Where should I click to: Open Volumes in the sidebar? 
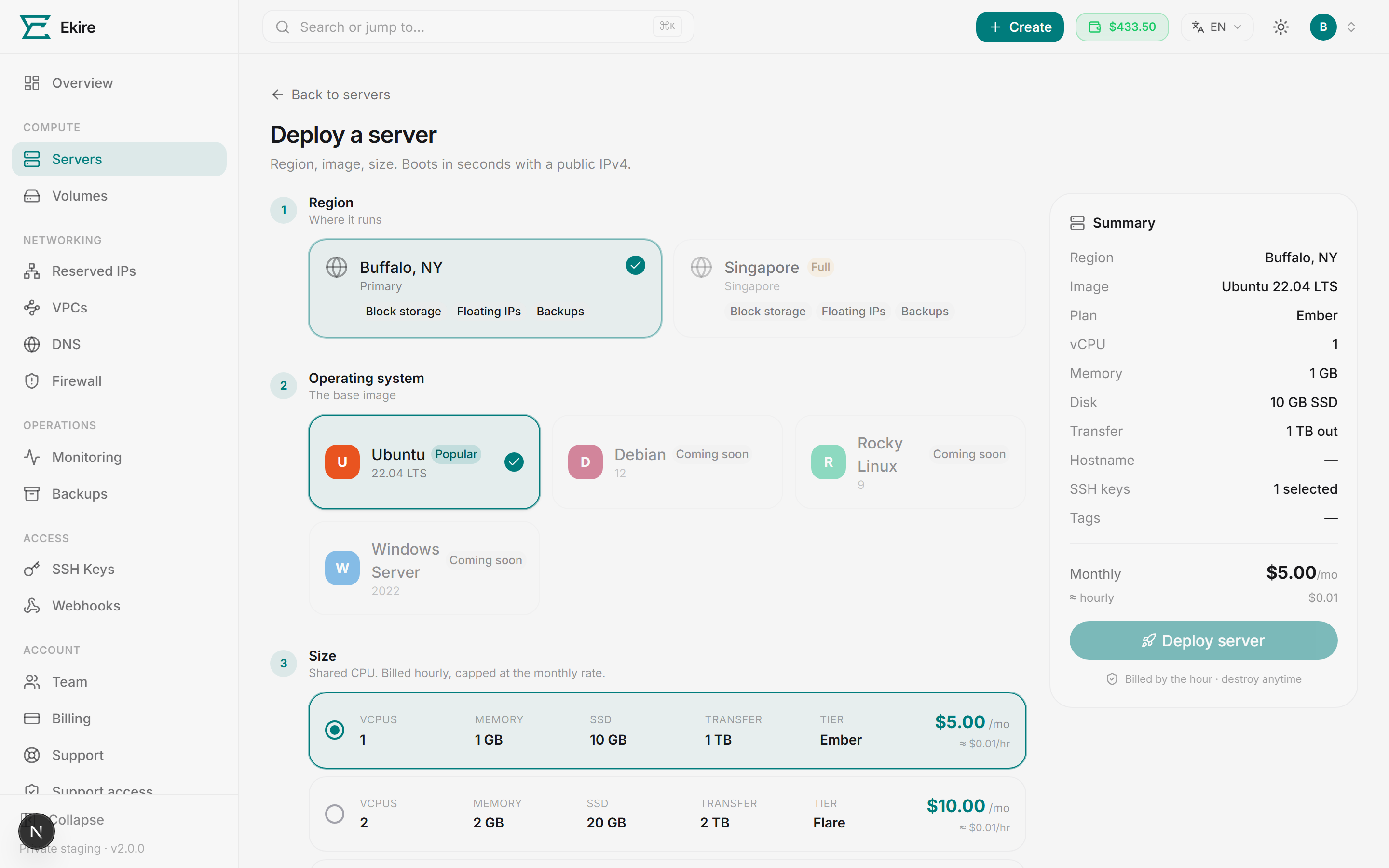119,196
